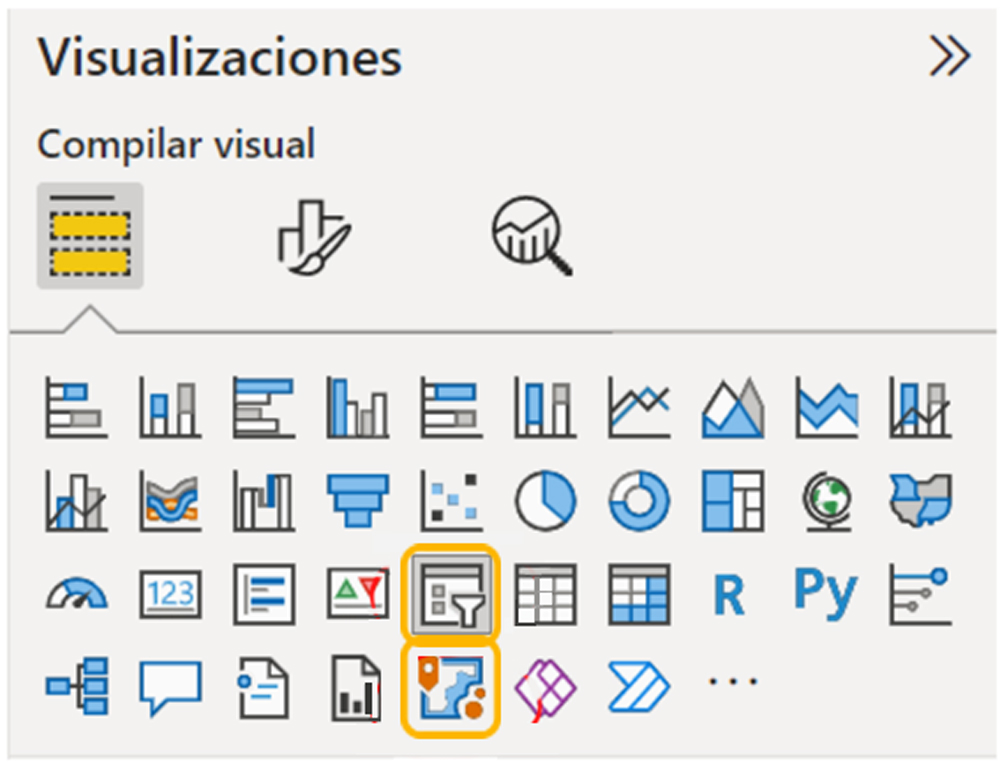
Task: Open more visuals via the ellipsis
Action: tap(733, 682)
